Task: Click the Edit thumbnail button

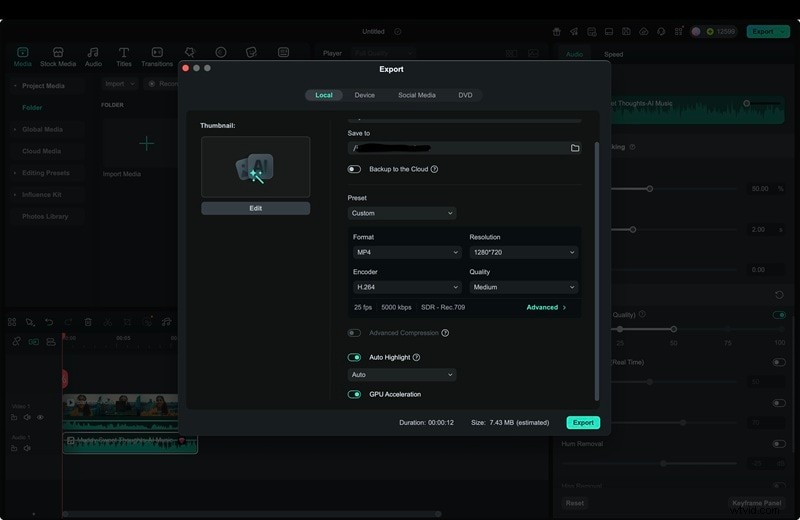Action: coord(256,208)
